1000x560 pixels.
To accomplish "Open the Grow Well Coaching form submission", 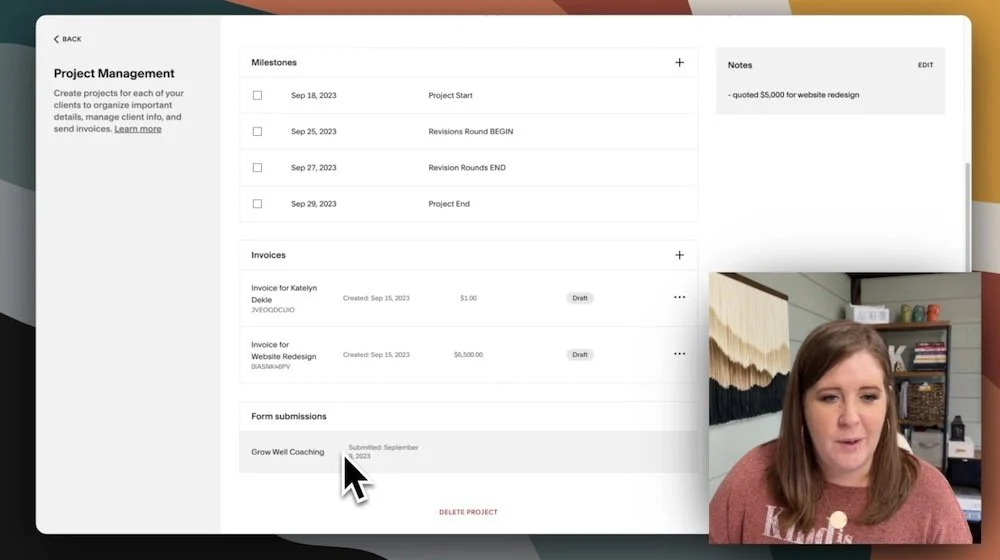I will [468, 452].
